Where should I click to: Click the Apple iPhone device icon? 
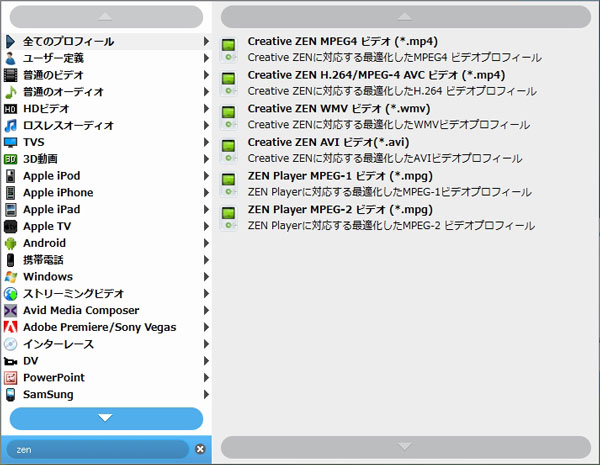pos(11,193)
